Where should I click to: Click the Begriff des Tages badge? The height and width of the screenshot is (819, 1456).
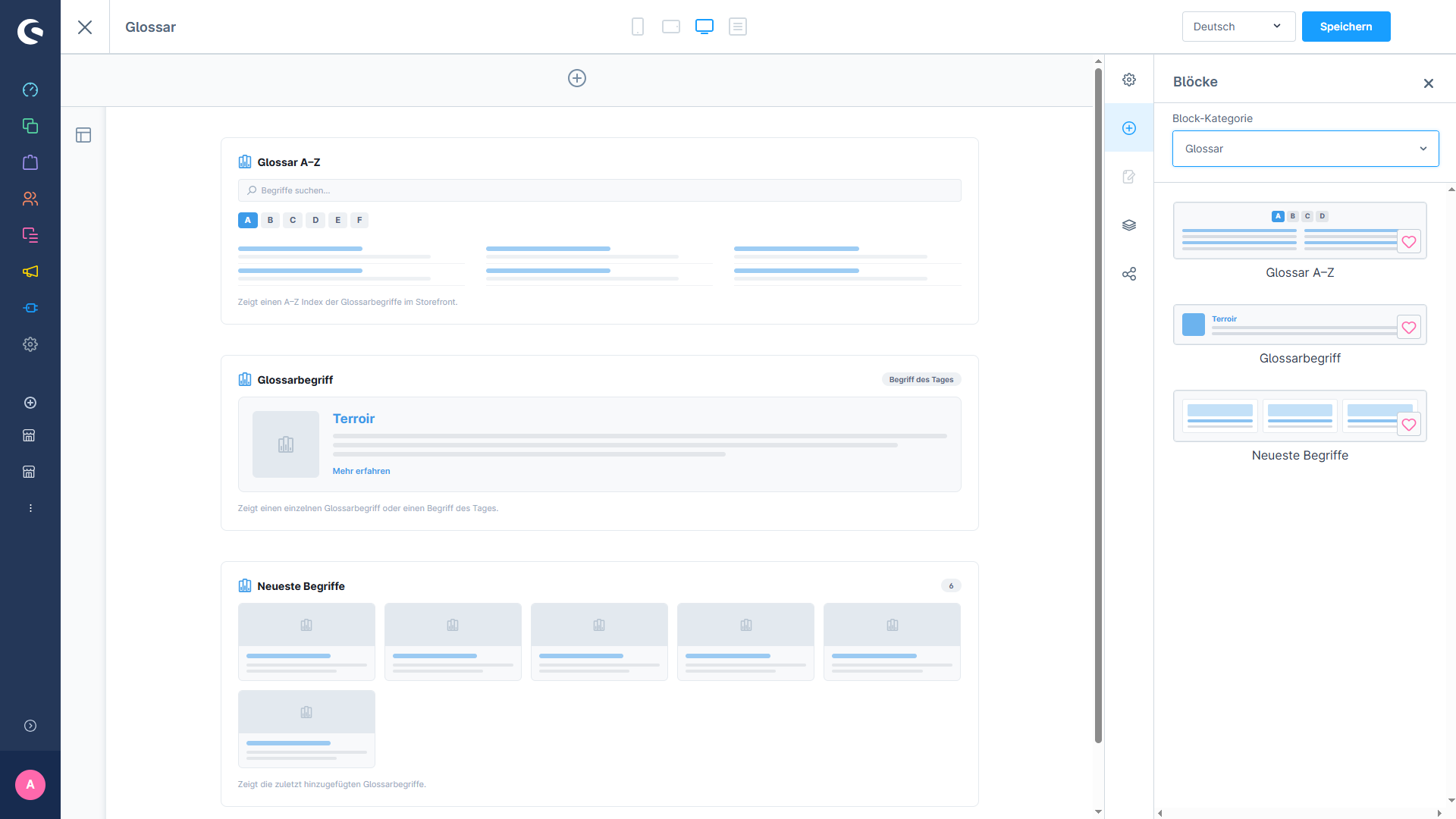coord(921,379)
